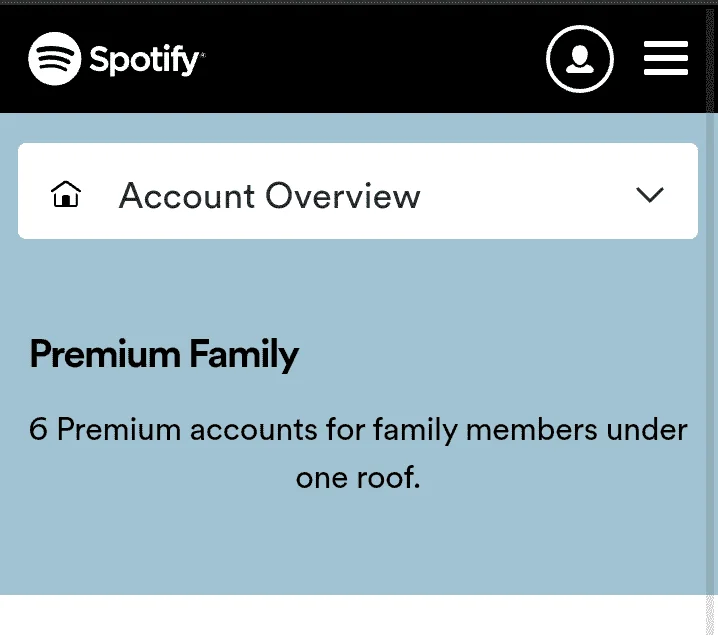The height and width of the screenshot is (635, 718).
Task: Click the home icon beside Account Overview
Action: point(66,194)
